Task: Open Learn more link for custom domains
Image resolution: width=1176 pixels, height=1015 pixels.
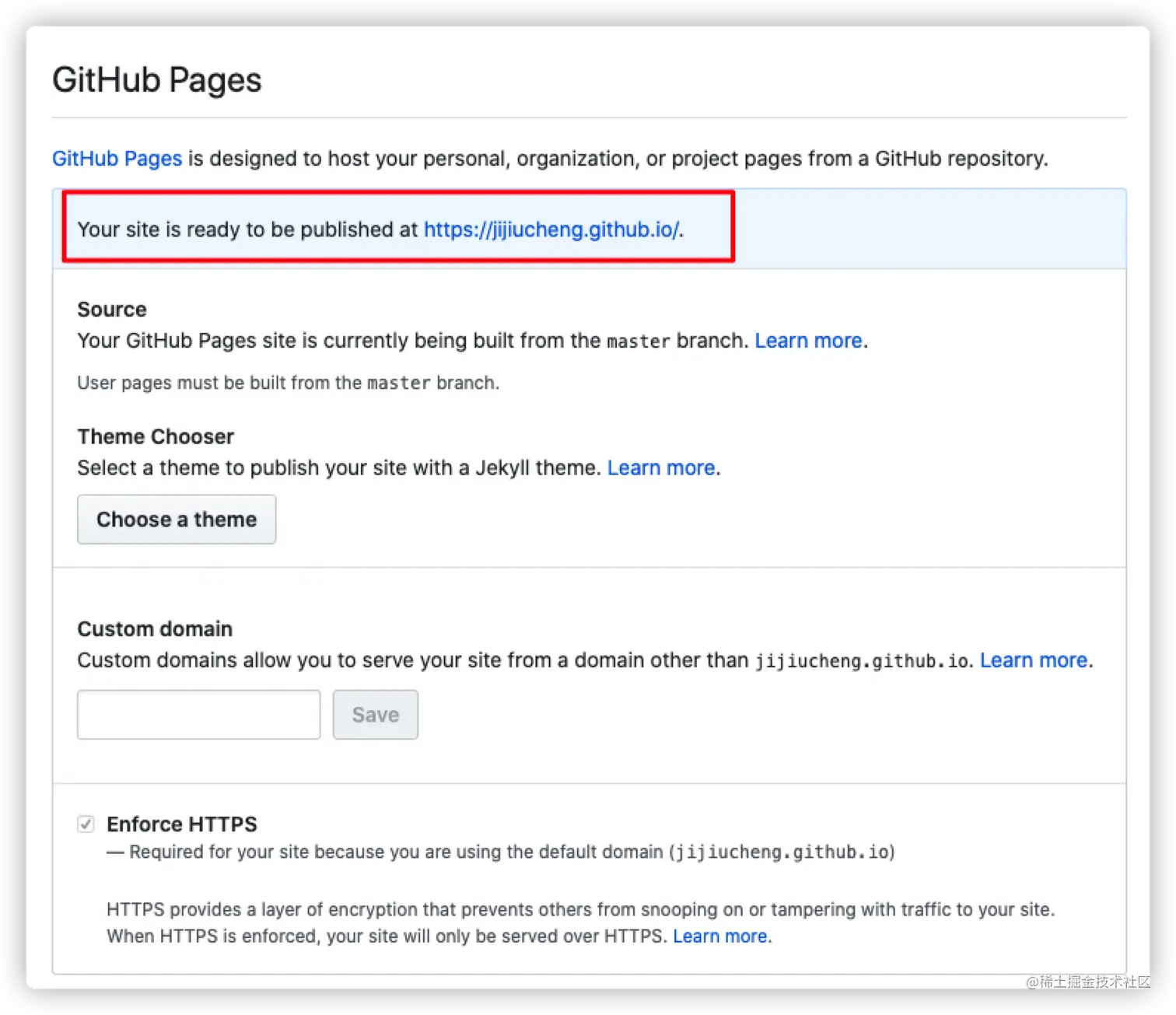Action: point(1034,660)
